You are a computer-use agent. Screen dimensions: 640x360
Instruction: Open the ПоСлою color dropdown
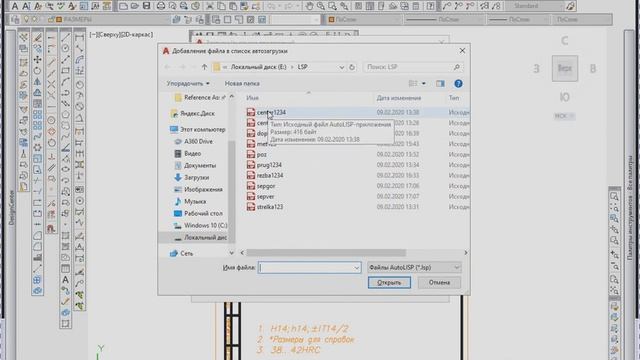click(x=363, y=19)
